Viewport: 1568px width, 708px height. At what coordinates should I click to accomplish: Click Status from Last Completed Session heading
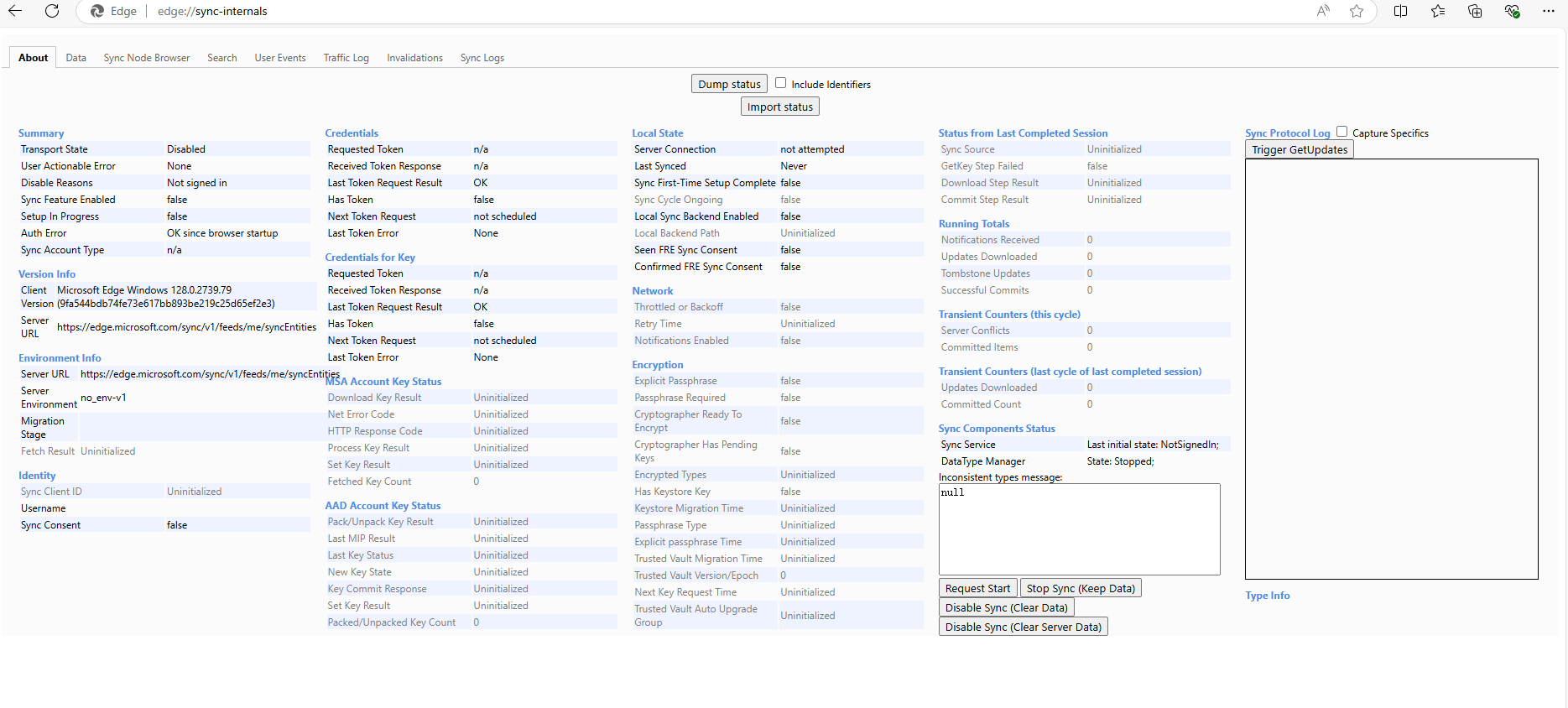point(1024,133)
